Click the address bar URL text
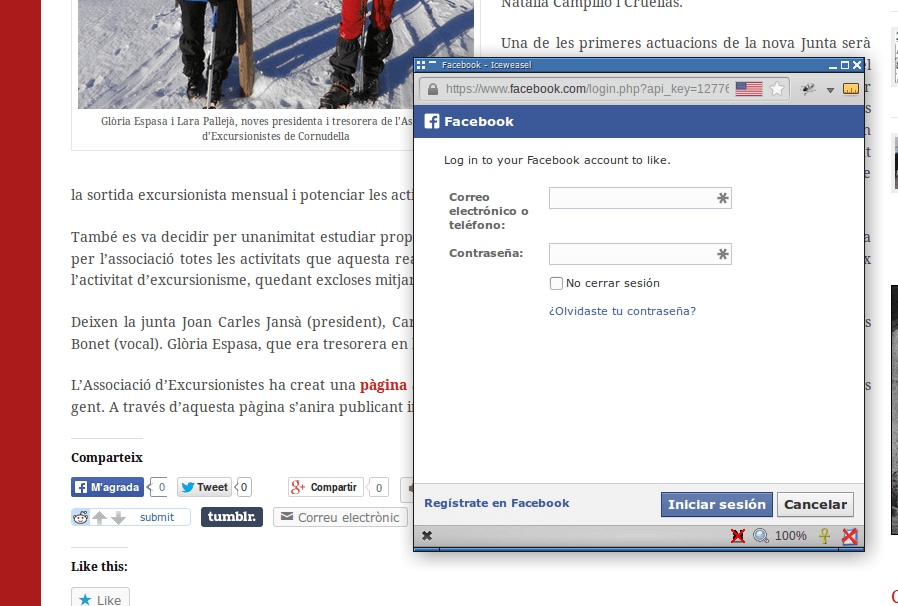Viewport: 898px width, 606px height. (587, 89)
